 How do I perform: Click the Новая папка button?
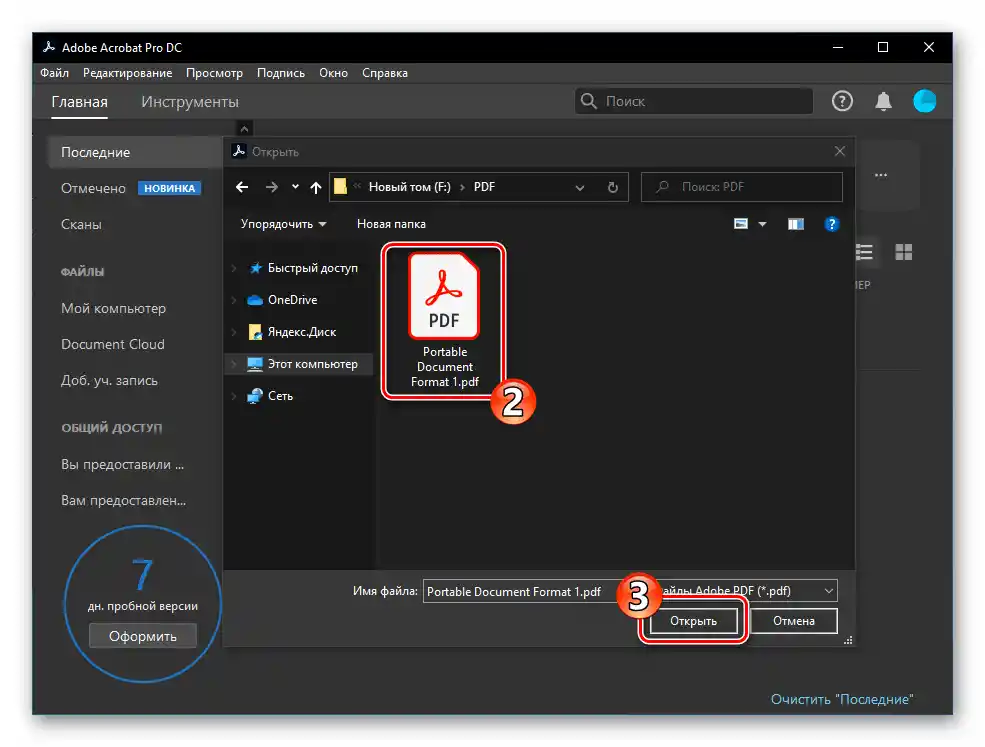(x=391, y=224)
